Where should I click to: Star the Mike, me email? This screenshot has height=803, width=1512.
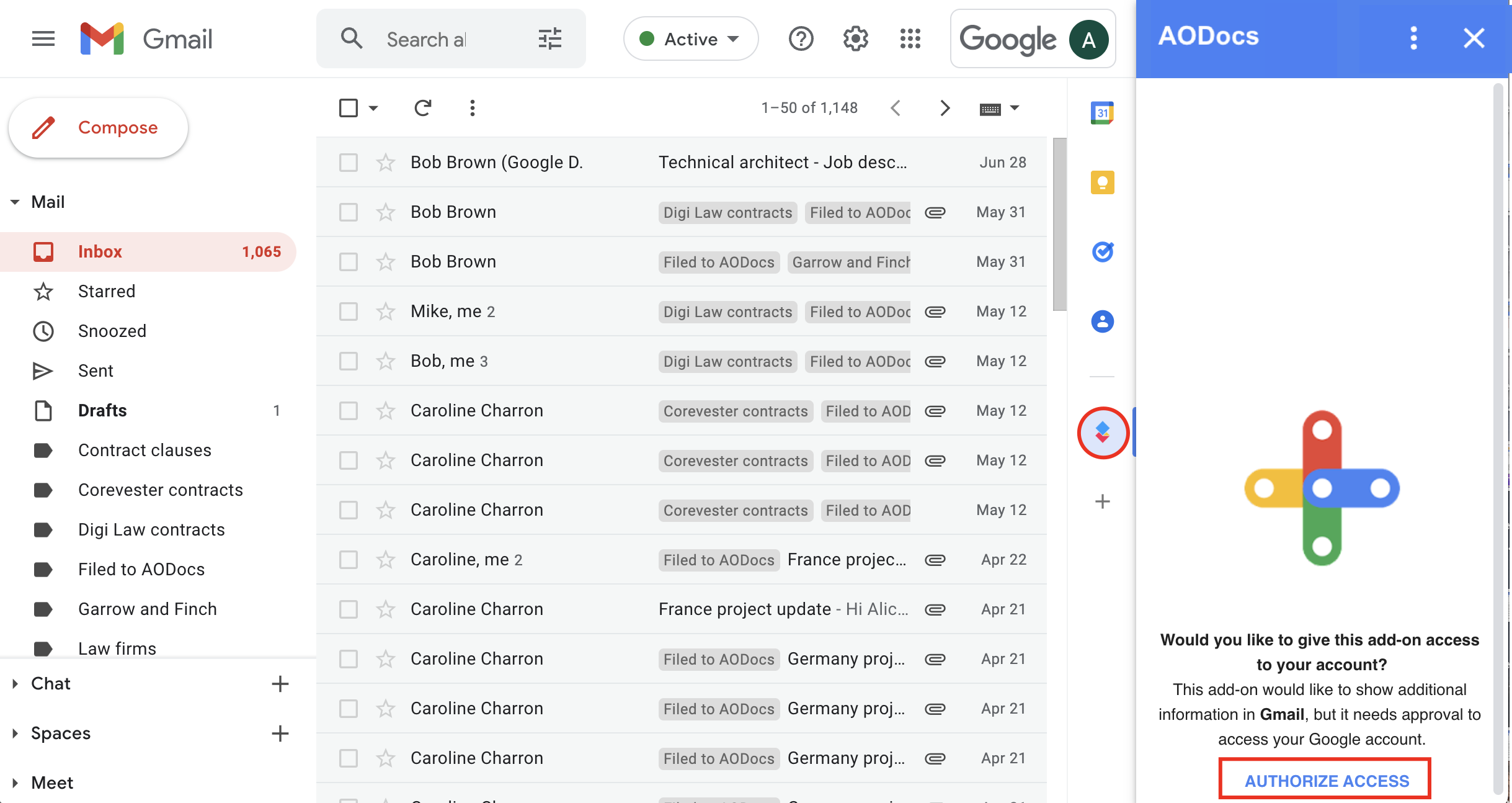point(385,312)
